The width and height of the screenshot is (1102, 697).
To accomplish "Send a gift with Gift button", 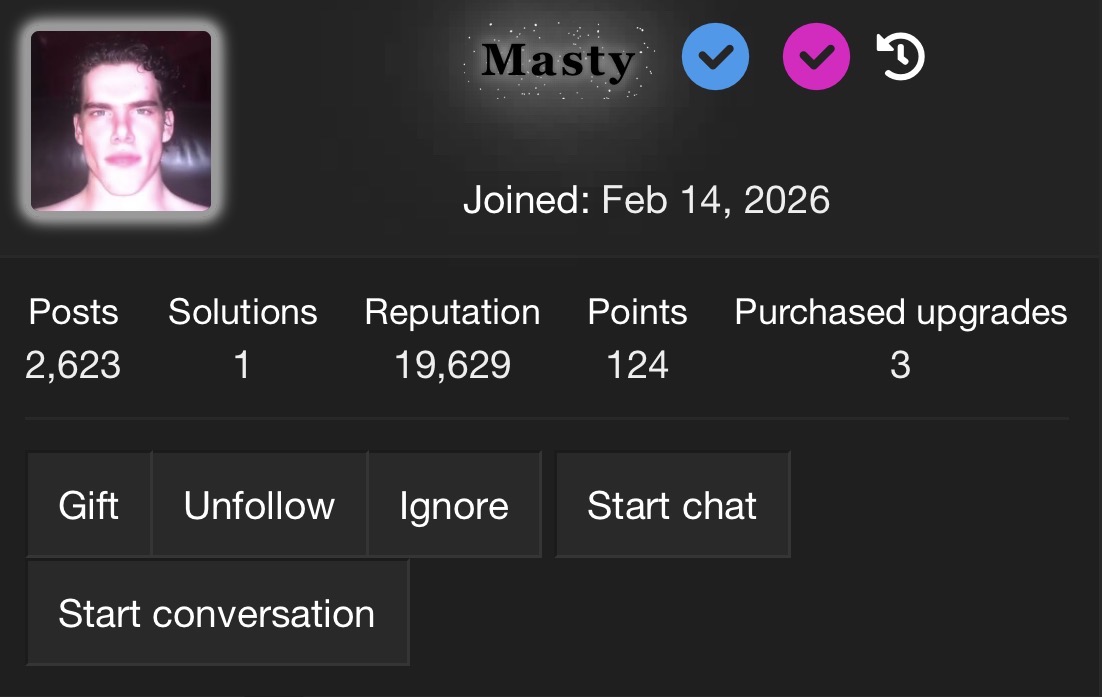I will coord(89,505).
